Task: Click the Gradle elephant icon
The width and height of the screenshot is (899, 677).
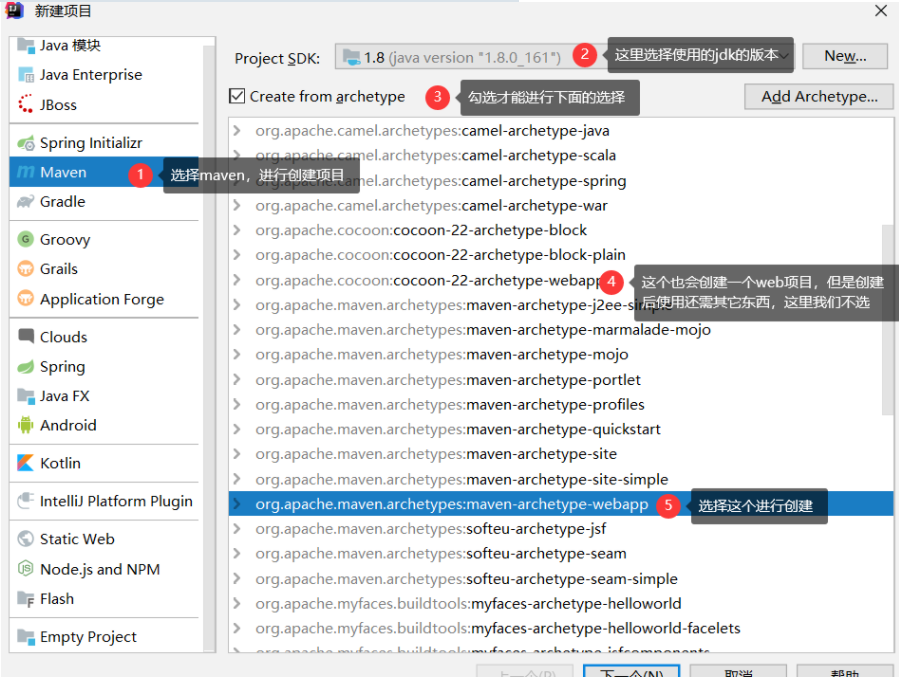Action: point(26,202)
